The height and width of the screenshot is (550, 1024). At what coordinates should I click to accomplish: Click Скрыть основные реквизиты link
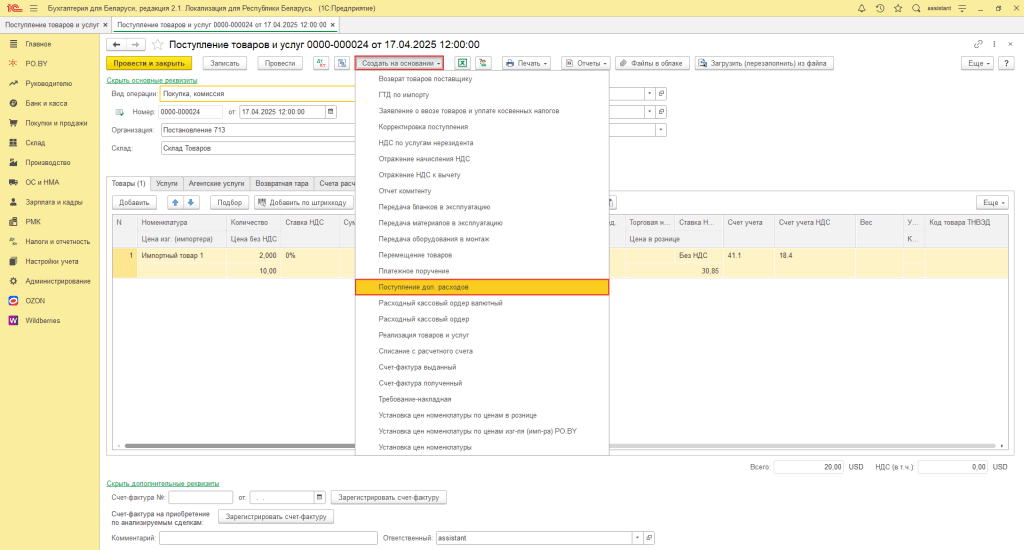tap(152, 80)
